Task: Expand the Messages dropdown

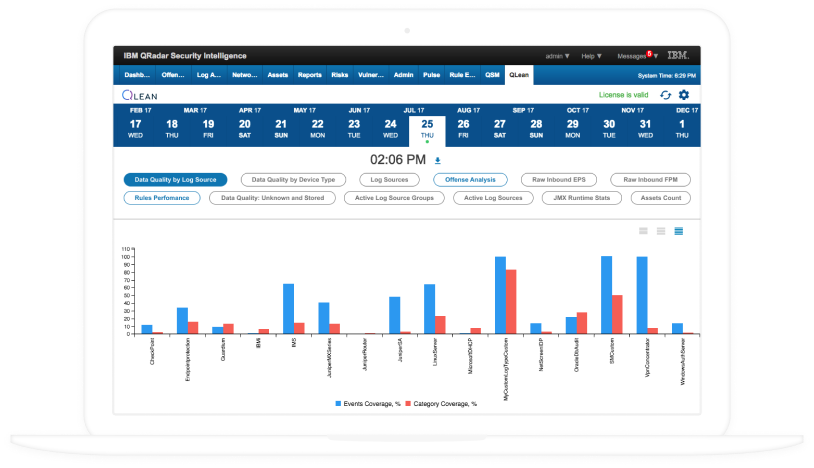Action: pos(634,56)
